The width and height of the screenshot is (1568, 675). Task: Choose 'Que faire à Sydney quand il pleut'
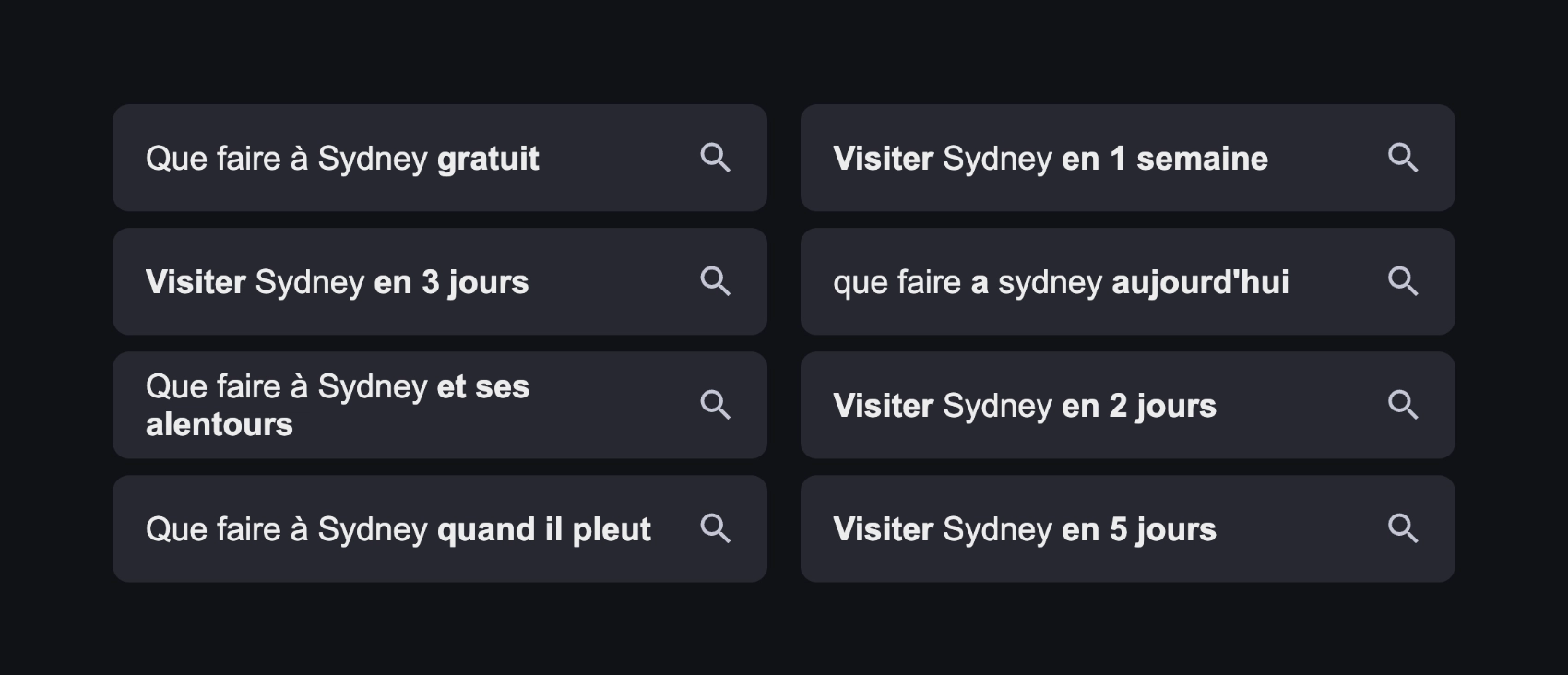point(398,529)
